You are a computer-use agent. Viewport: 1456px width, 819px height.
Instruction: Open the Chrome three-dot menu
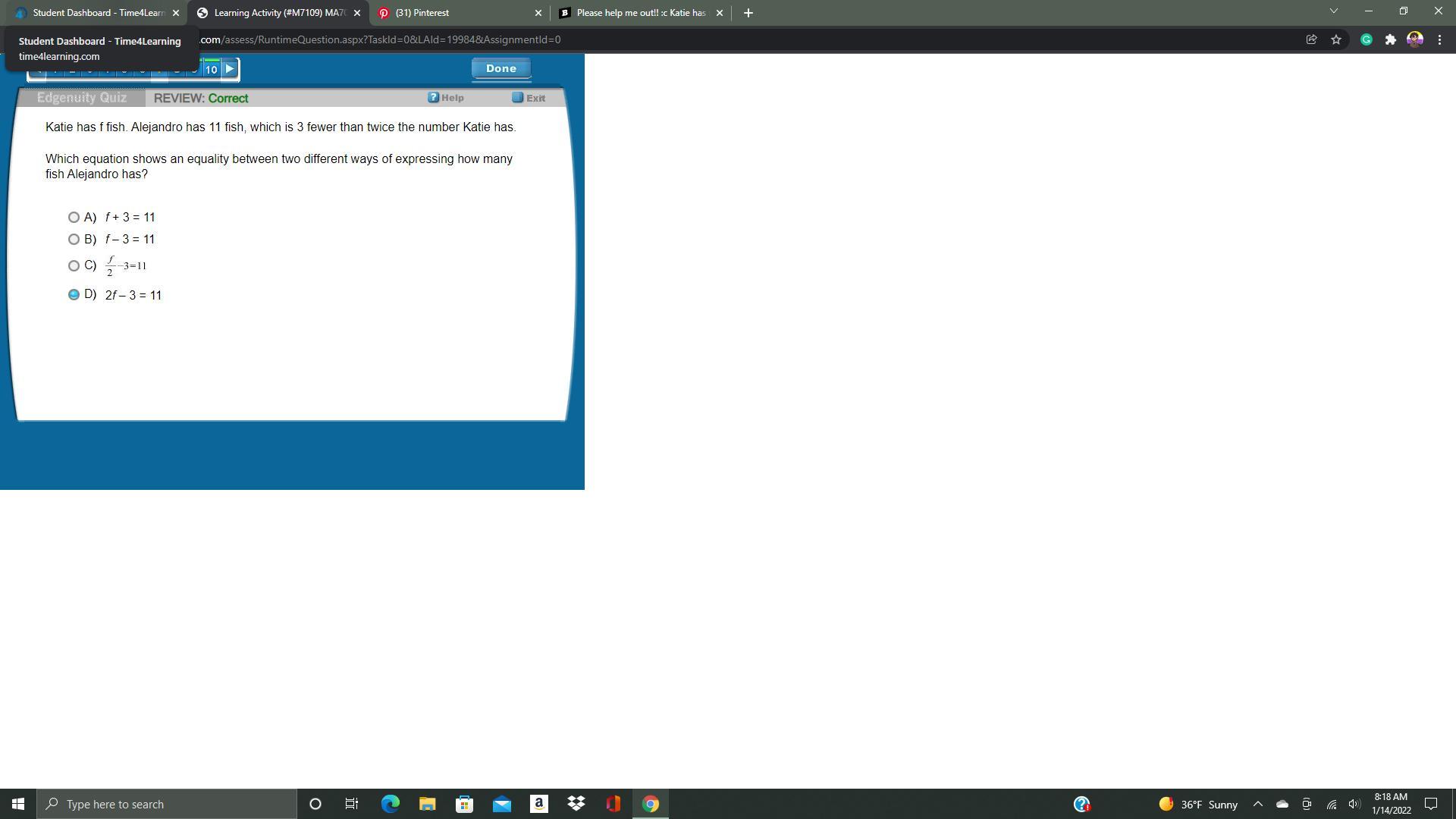pos(1439,39)
